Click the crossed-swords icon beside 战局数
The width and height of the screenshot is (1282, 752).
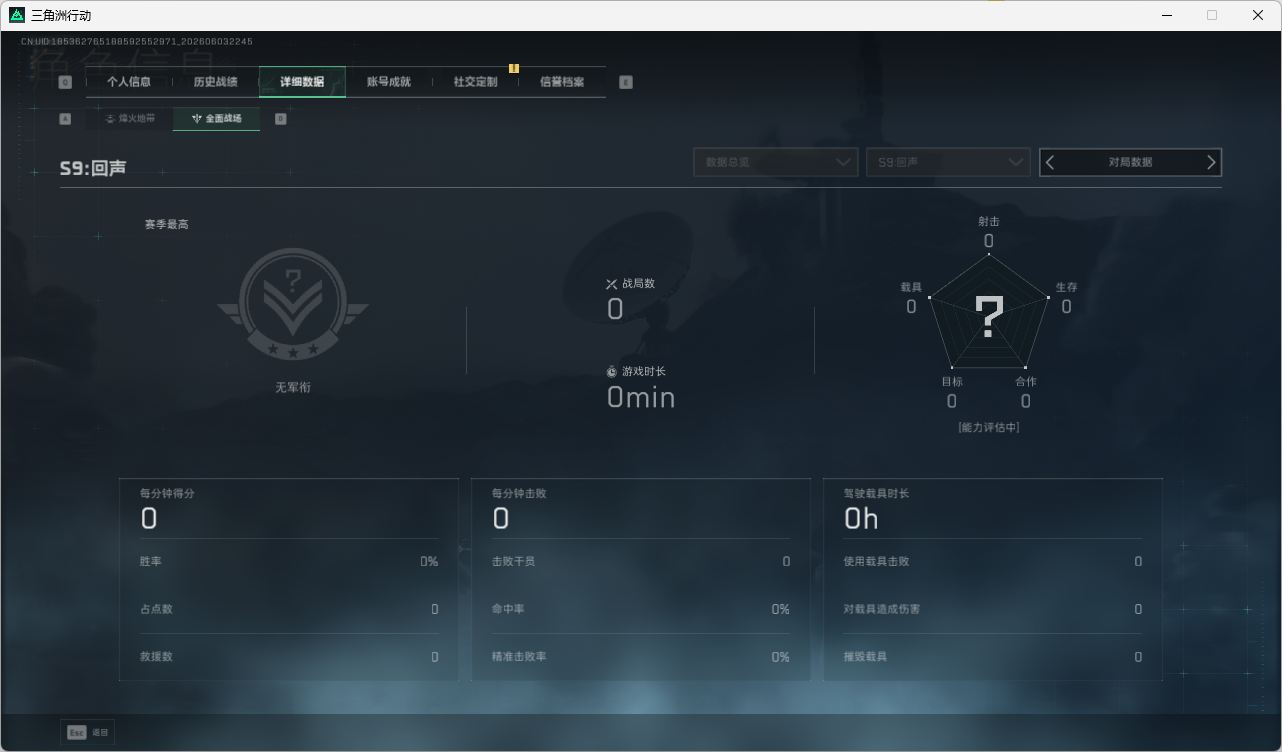(x=612, y=284)
